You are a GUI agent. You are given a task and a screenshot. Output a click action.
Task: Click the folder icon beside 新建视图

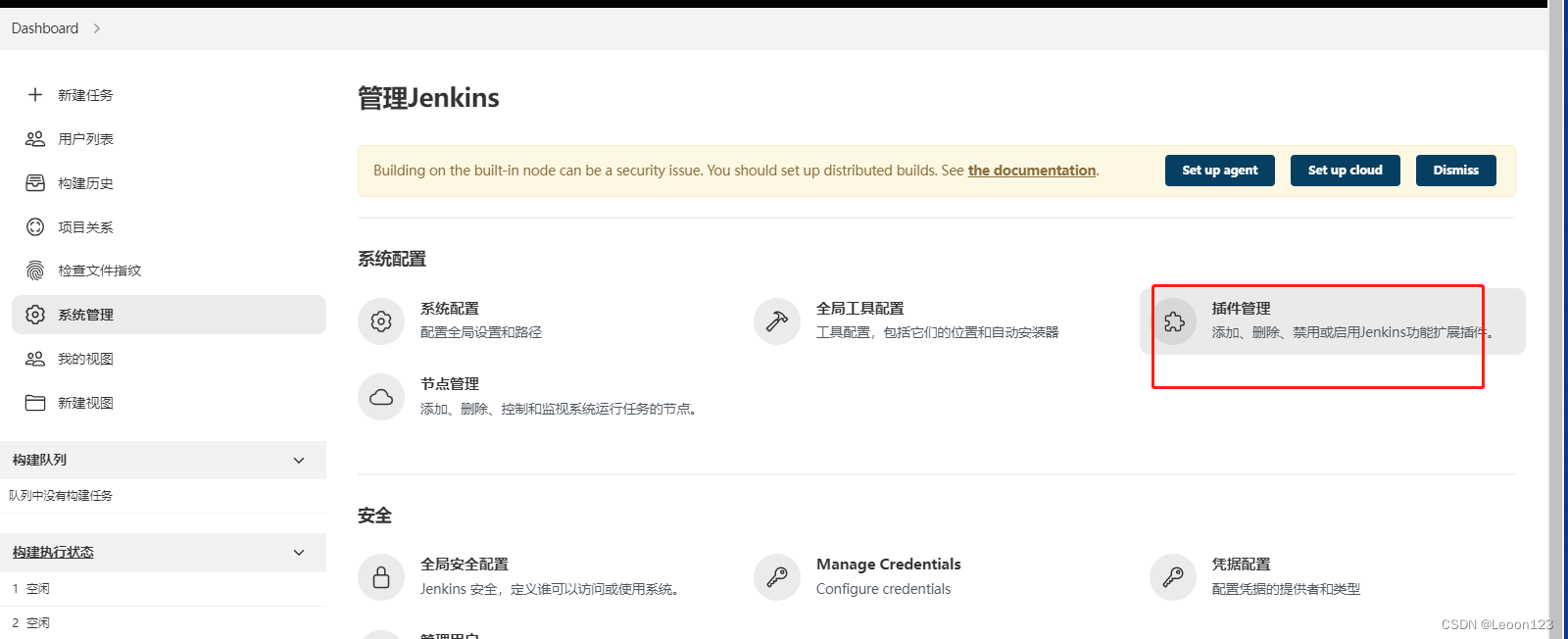point(35,403)
